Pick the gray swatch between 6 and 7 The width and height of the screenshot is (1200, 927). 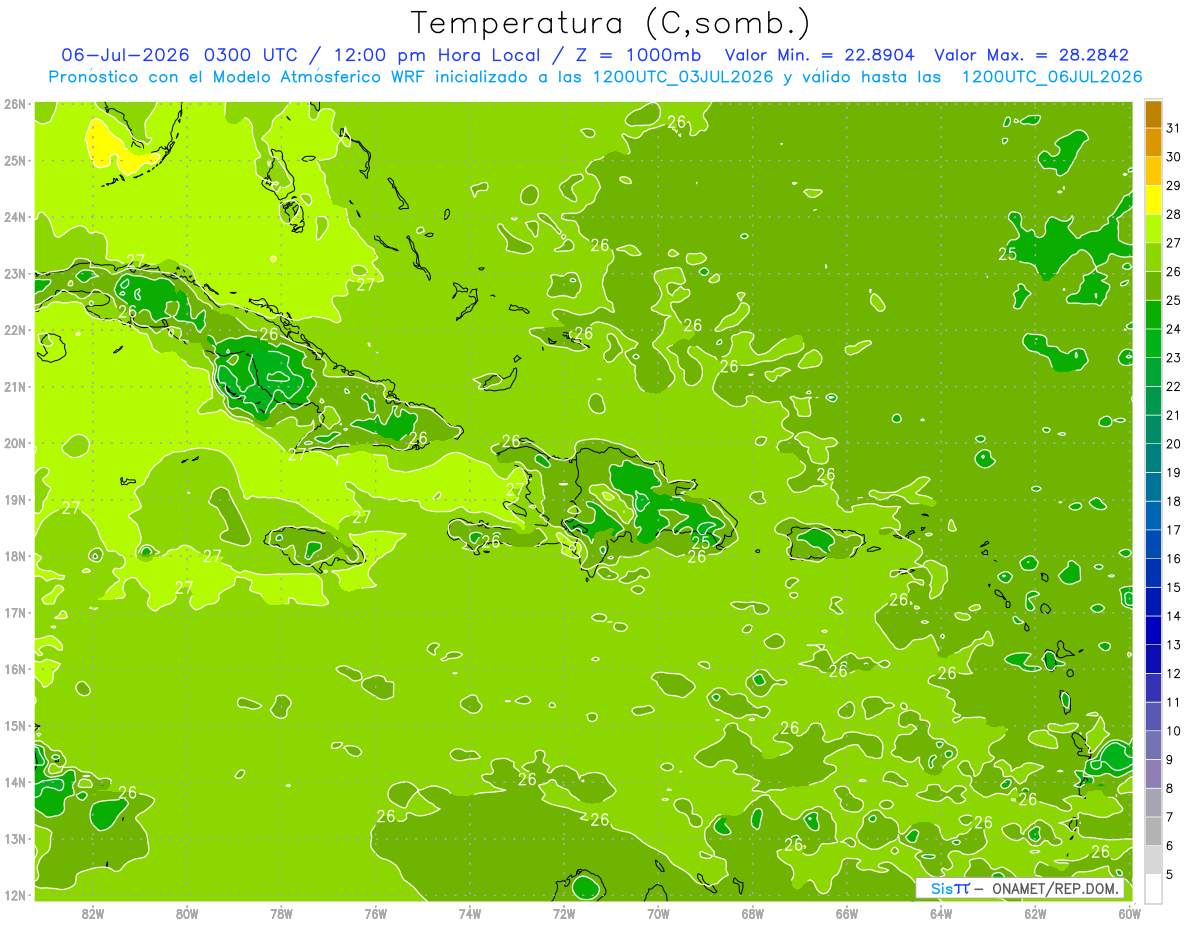[x=1153, y=831]
